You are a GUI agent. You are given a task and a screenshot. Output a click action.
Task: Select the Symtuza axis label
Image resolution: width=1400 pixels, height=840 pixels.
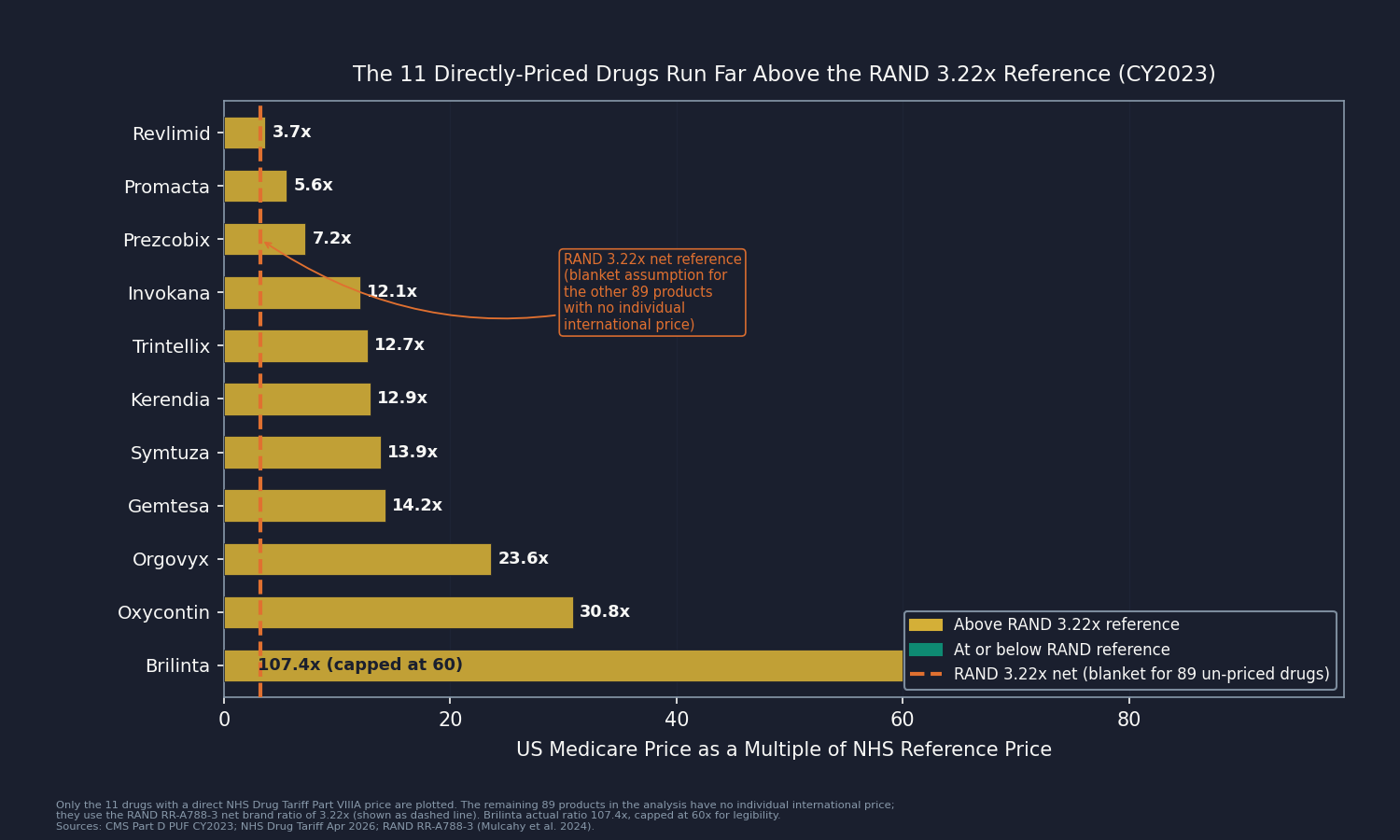(x=170, y=453)
